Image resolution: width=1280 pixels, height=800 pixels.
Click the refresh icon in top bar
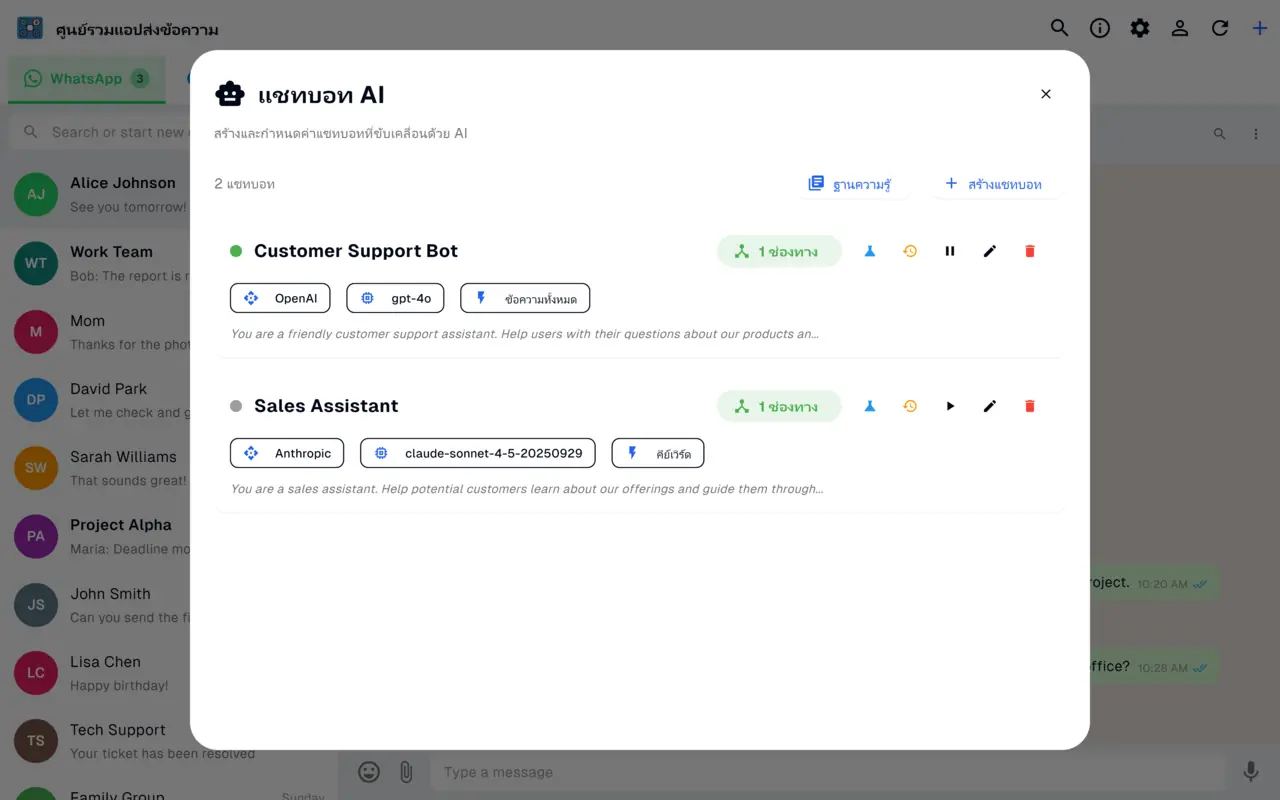pyautogui.click(x=1220, y=28)
